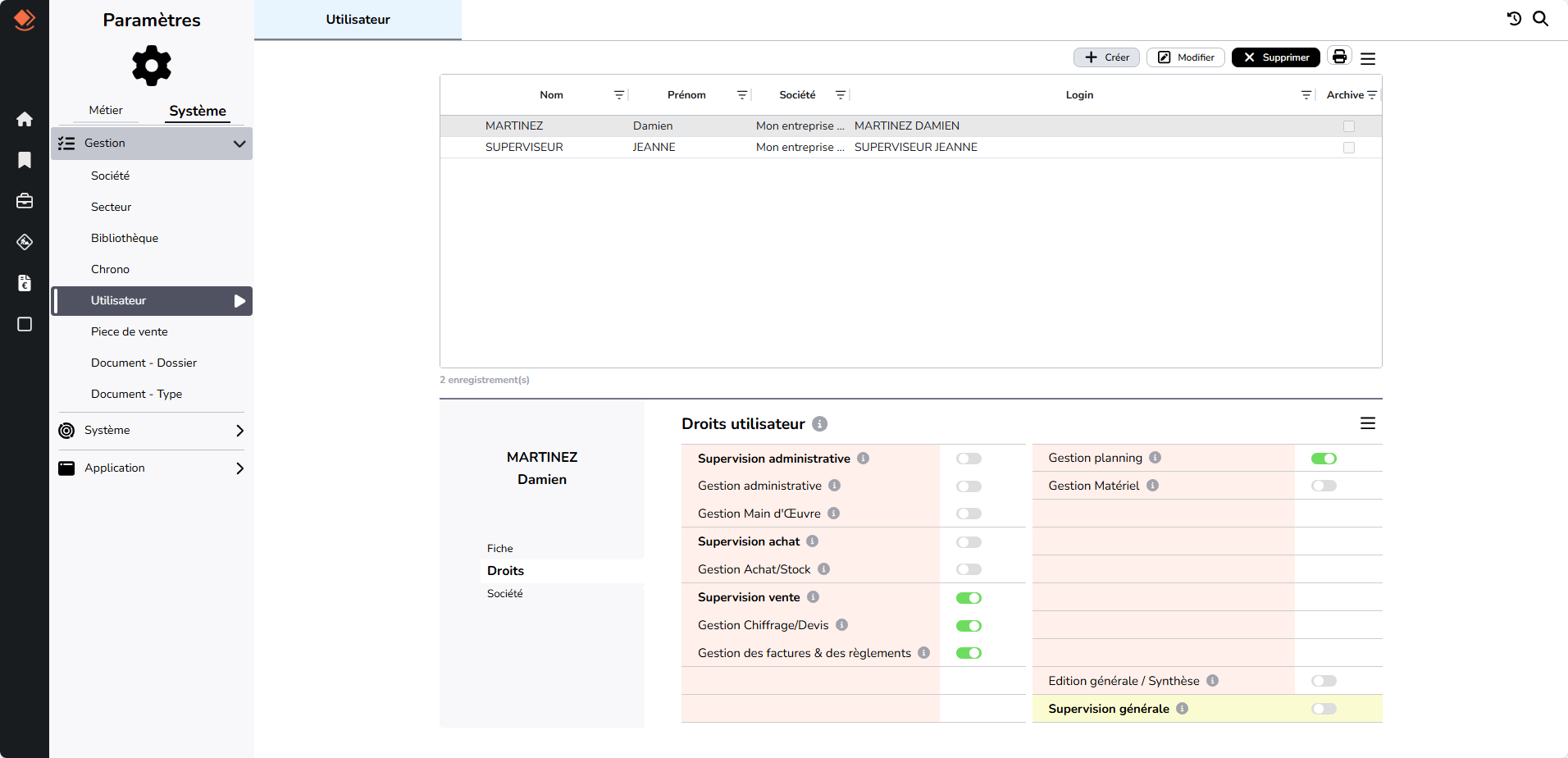Click the Supprimer button
The image size is (1568, 758).
[1275, 57]
